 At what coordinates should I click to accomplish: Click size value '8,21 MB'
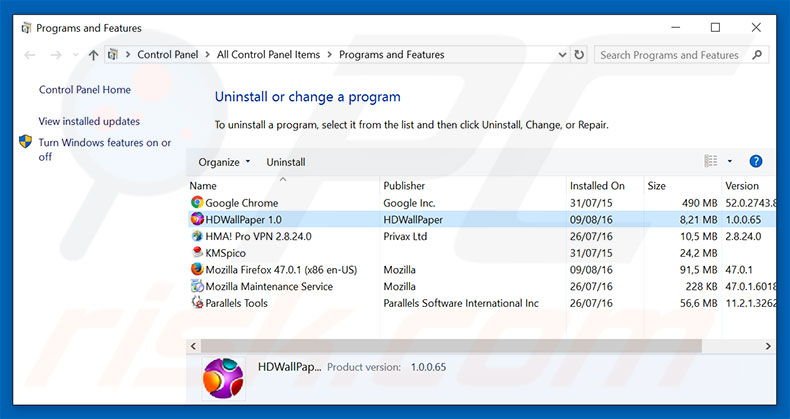698,220
